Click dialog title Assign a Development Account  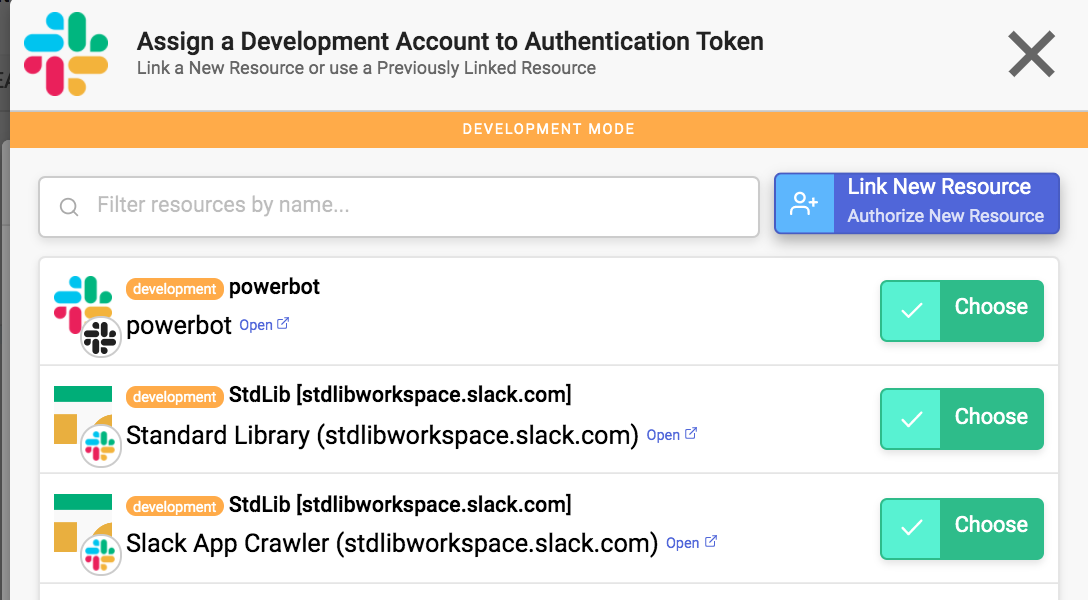(450, 42)
